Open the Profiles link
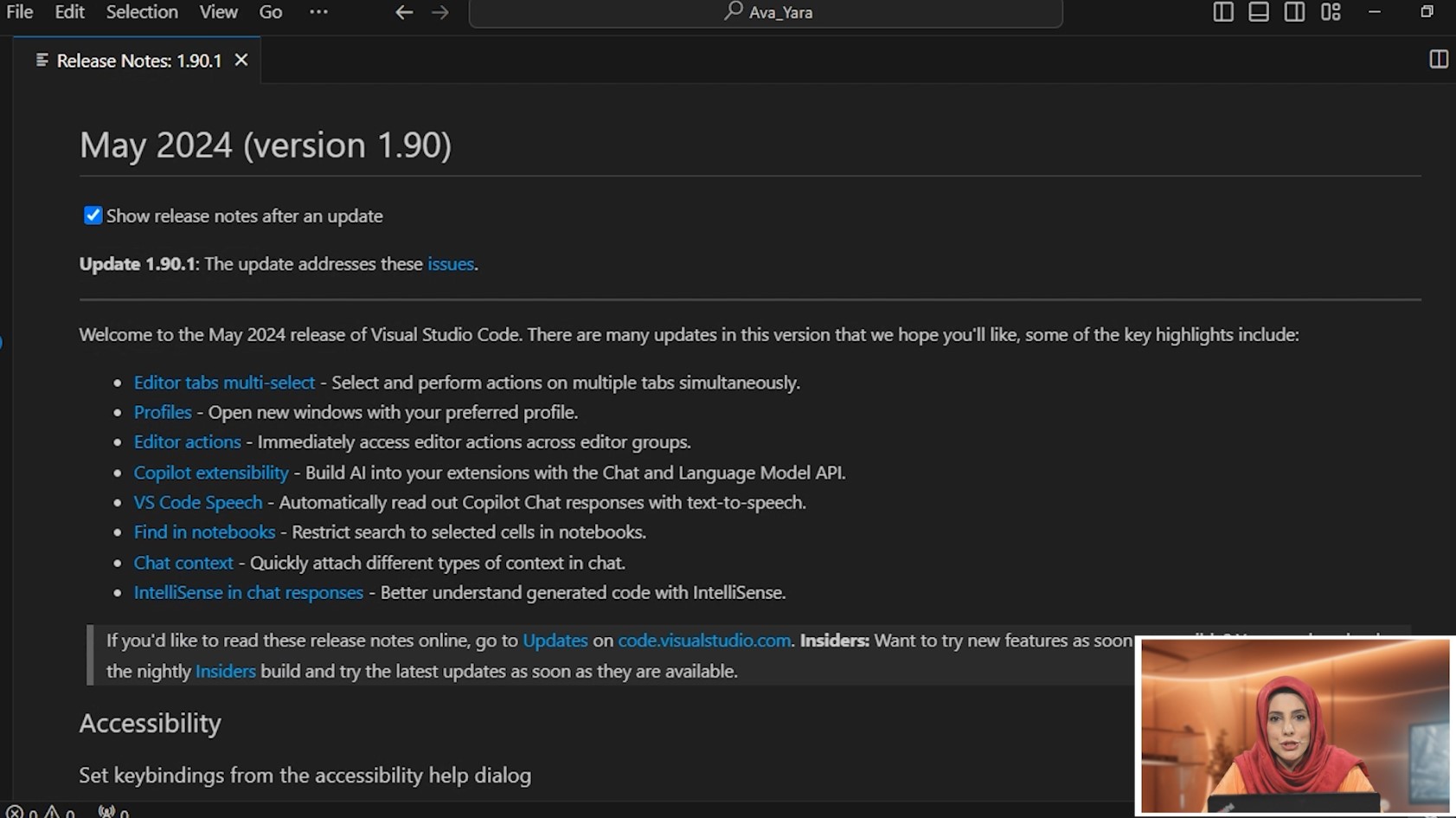The image size is (1456, 818). coord(163,412)
